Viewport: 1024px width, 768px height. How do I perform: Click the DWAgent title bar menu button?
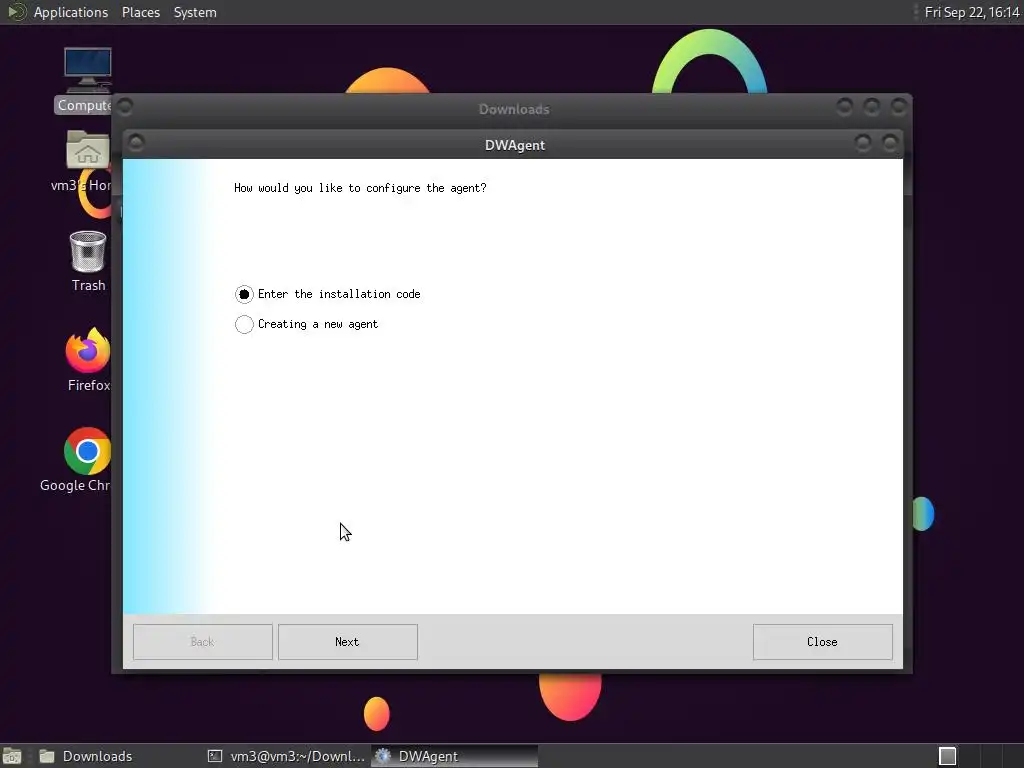pyautogui.click(x=136, y=142)
